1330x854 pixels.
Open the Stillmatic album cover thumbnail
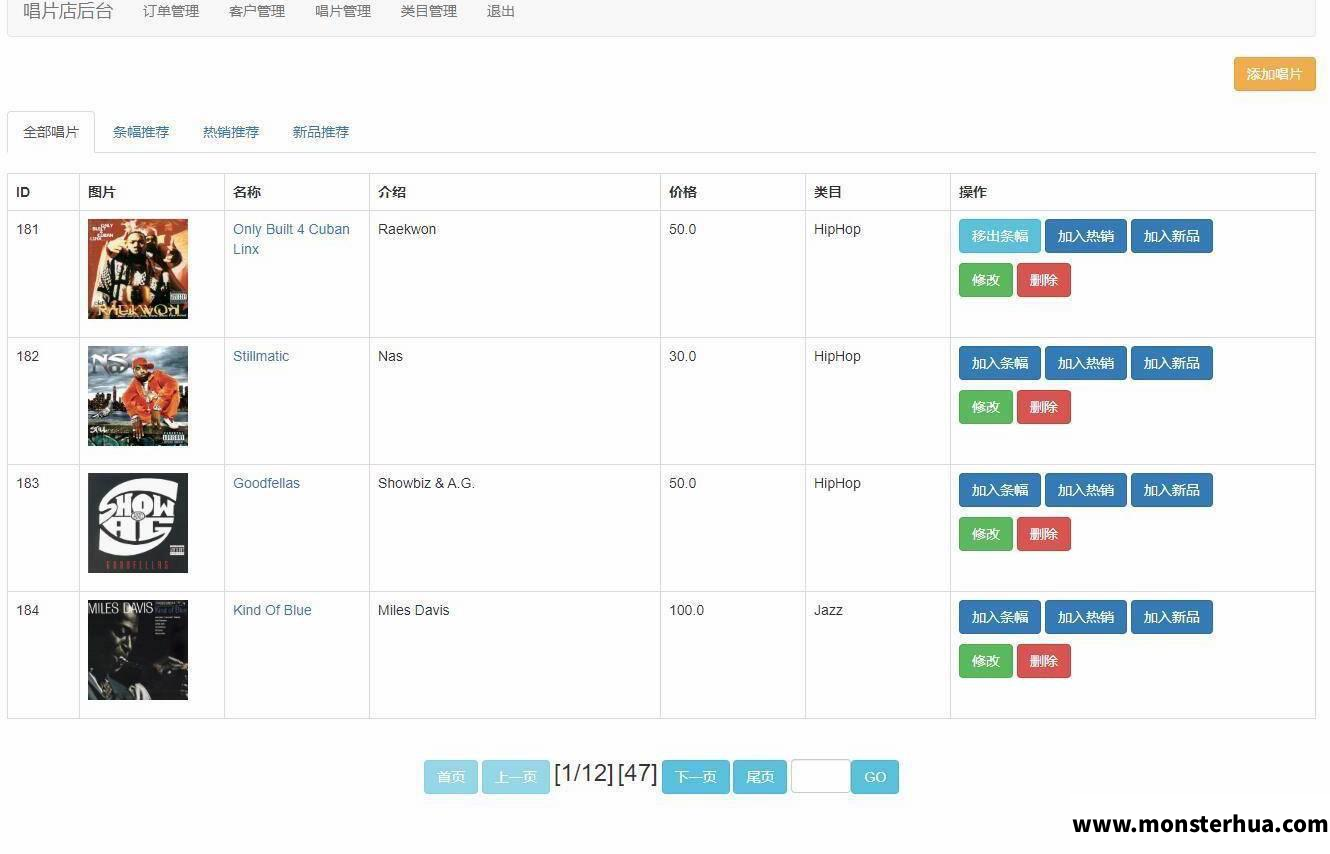click(x=138, y=396)
